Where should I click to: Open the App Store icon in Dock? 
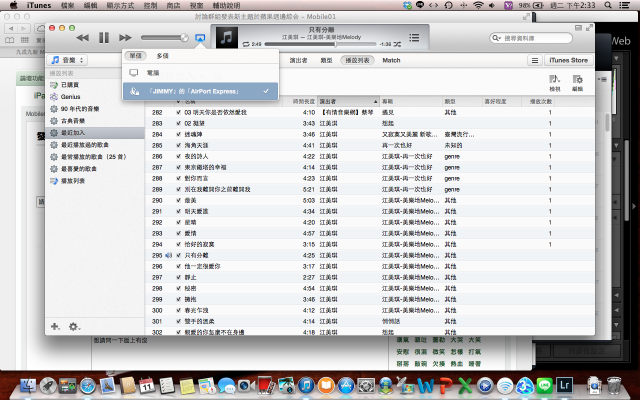(346, 386)
